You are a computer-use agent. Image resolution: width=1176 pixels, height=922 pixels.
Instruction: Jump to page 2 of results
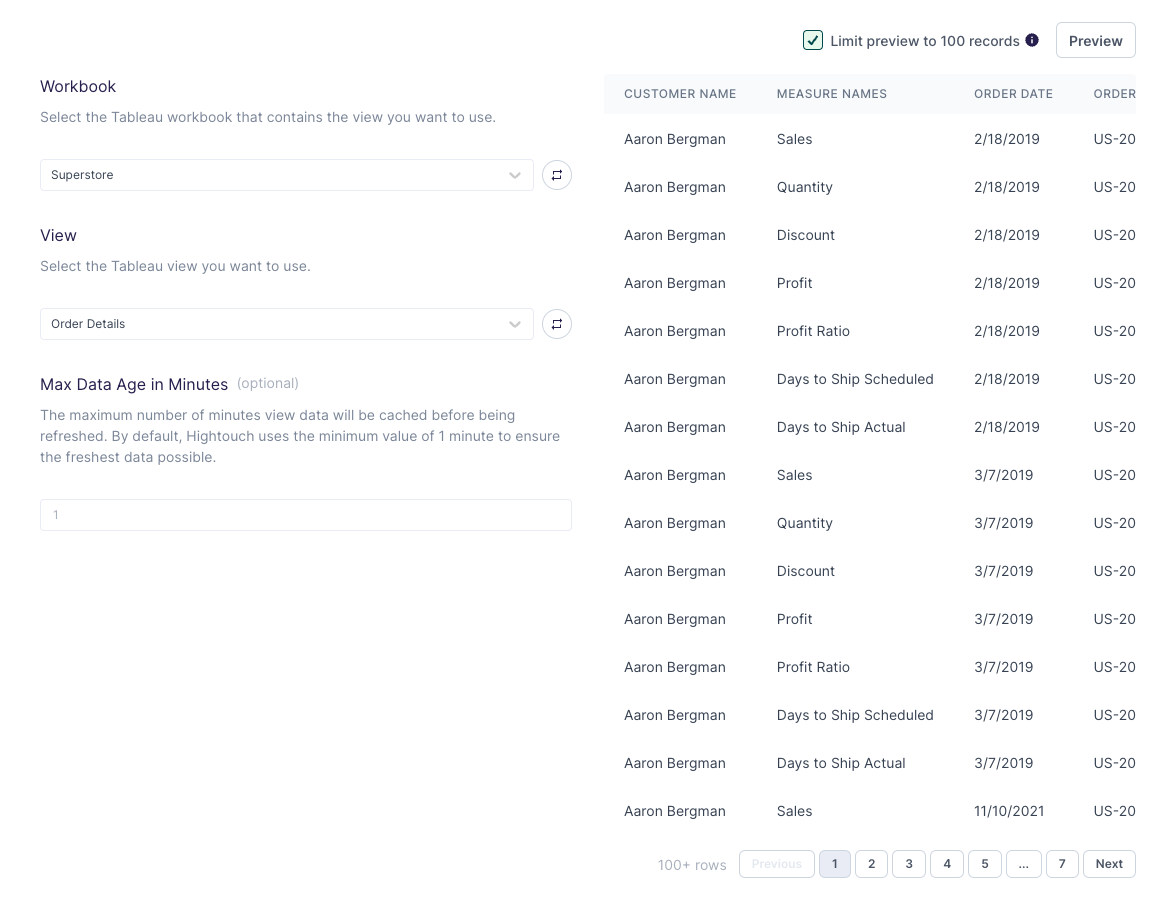coord(871,864)
